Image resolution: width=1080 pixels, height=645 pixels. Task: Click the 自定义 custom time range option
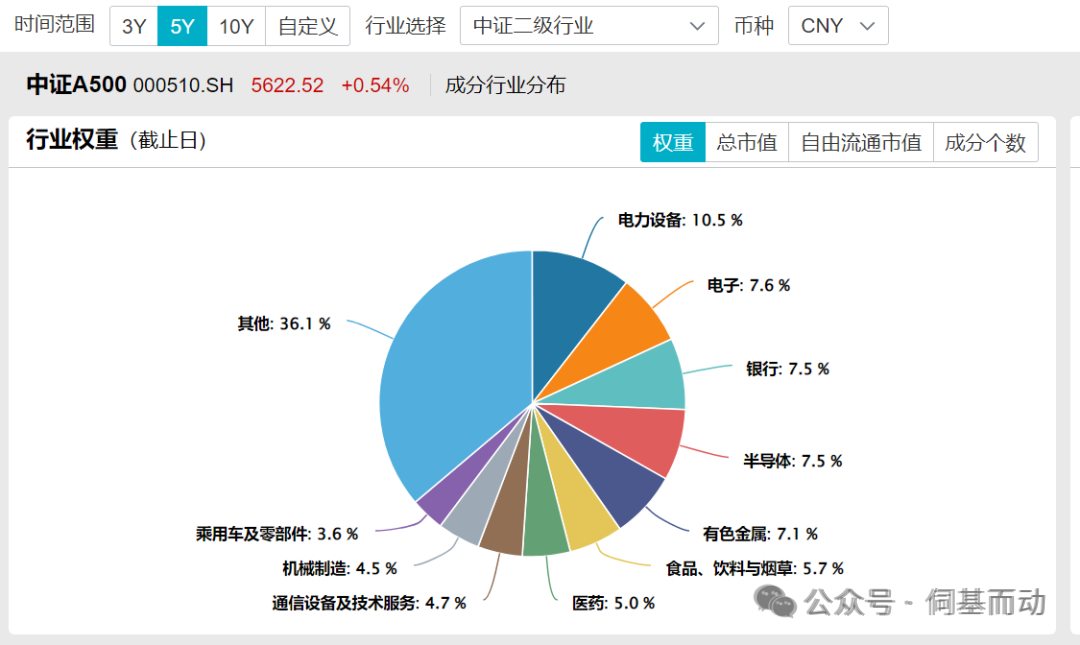(x=307, y=26)
